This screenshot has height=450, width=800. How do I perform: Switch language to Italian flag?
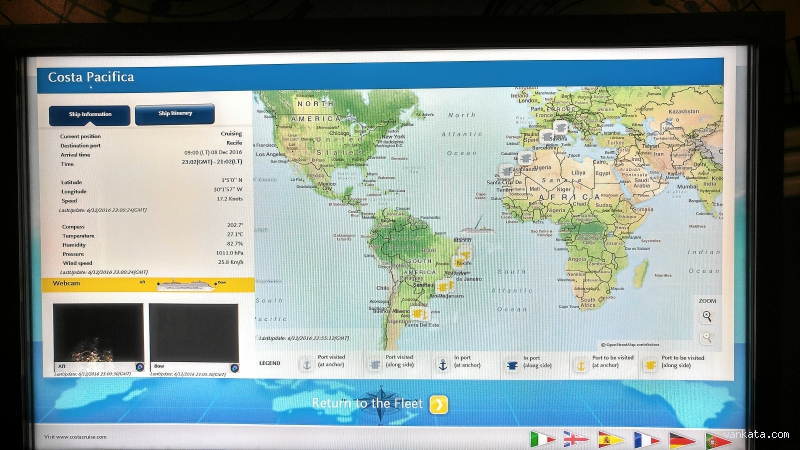coord(542,439)
